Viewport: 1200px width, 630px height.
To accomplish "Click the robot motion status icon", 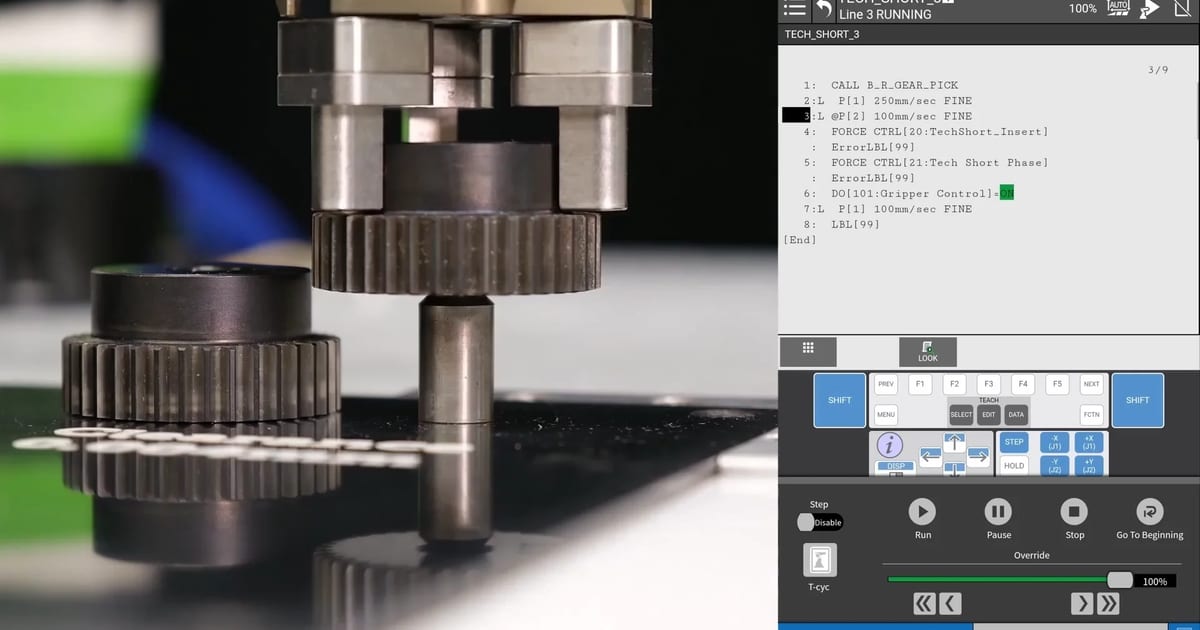I will (1150, 8).
